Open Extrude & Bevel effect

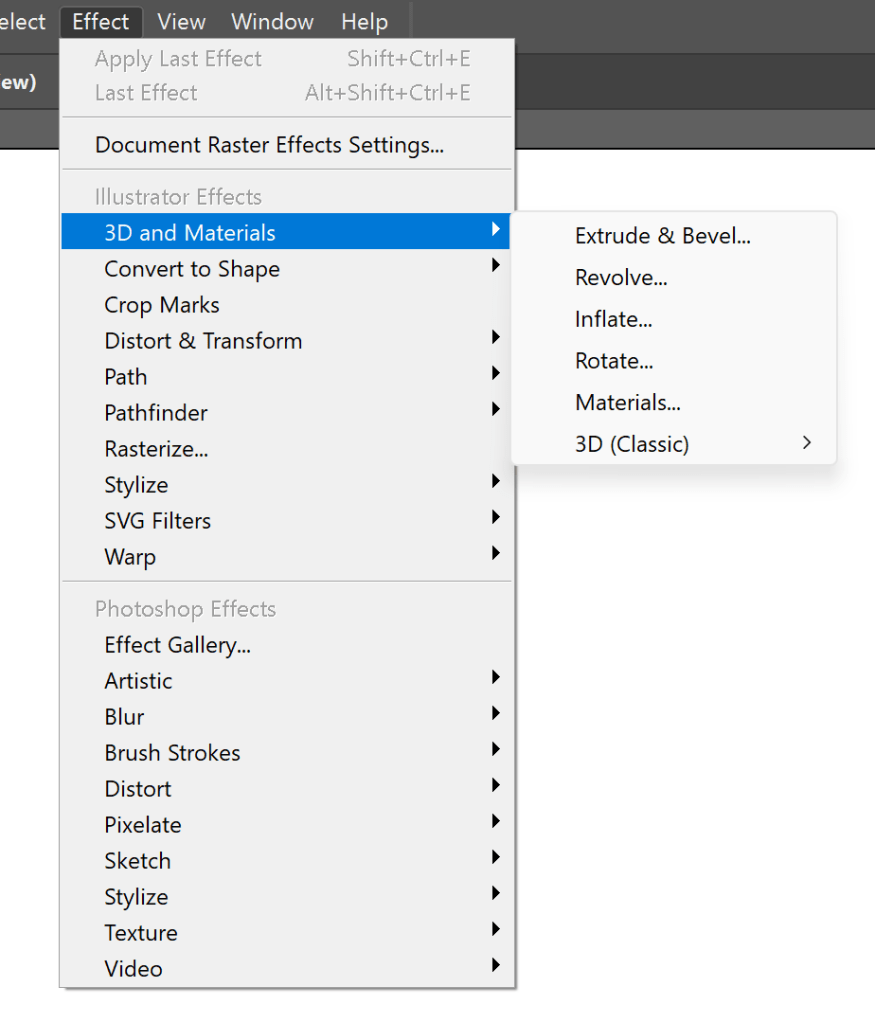pyautogui.click(x=662, y=236)
